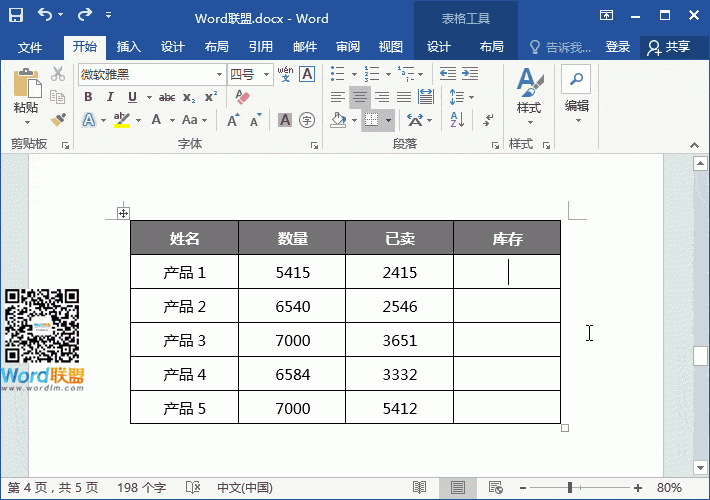Click the ribbon display options button

(606, 15)
